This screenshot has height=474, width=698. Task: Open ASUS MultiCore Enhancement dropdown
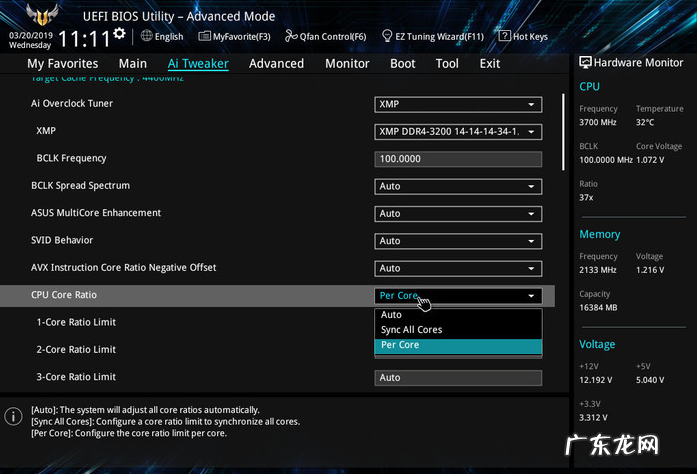[458, 213]
